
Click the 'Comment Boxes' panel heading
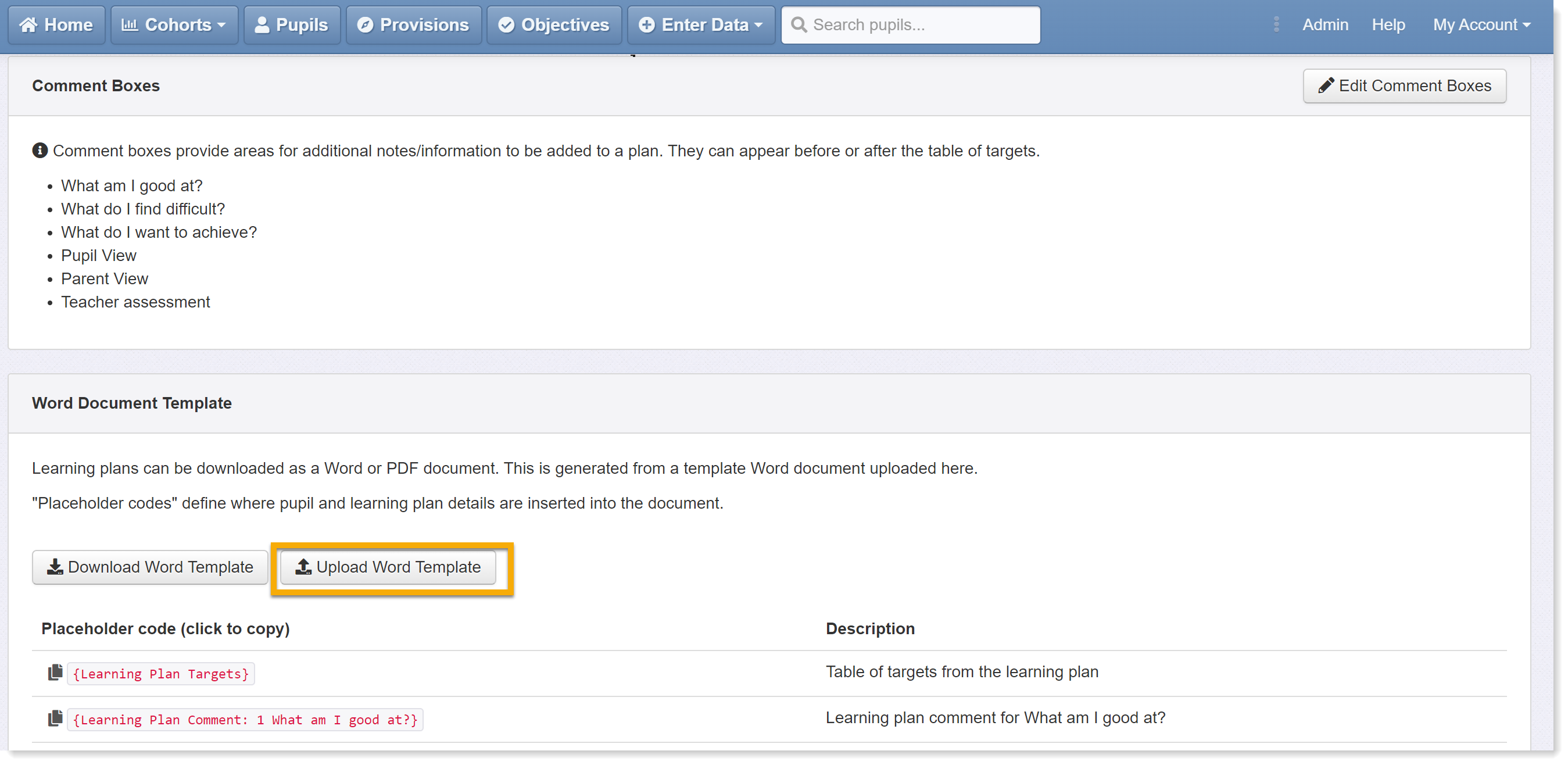pos(95,86)
